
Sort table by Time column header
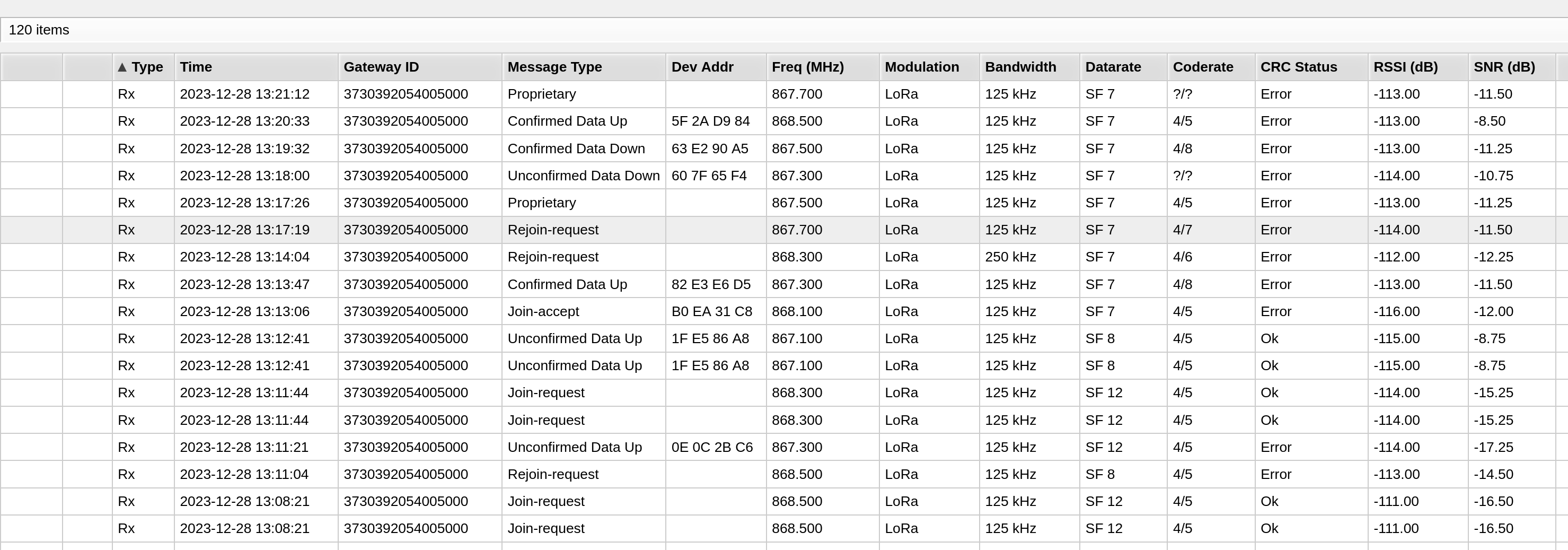pos(256,67)
